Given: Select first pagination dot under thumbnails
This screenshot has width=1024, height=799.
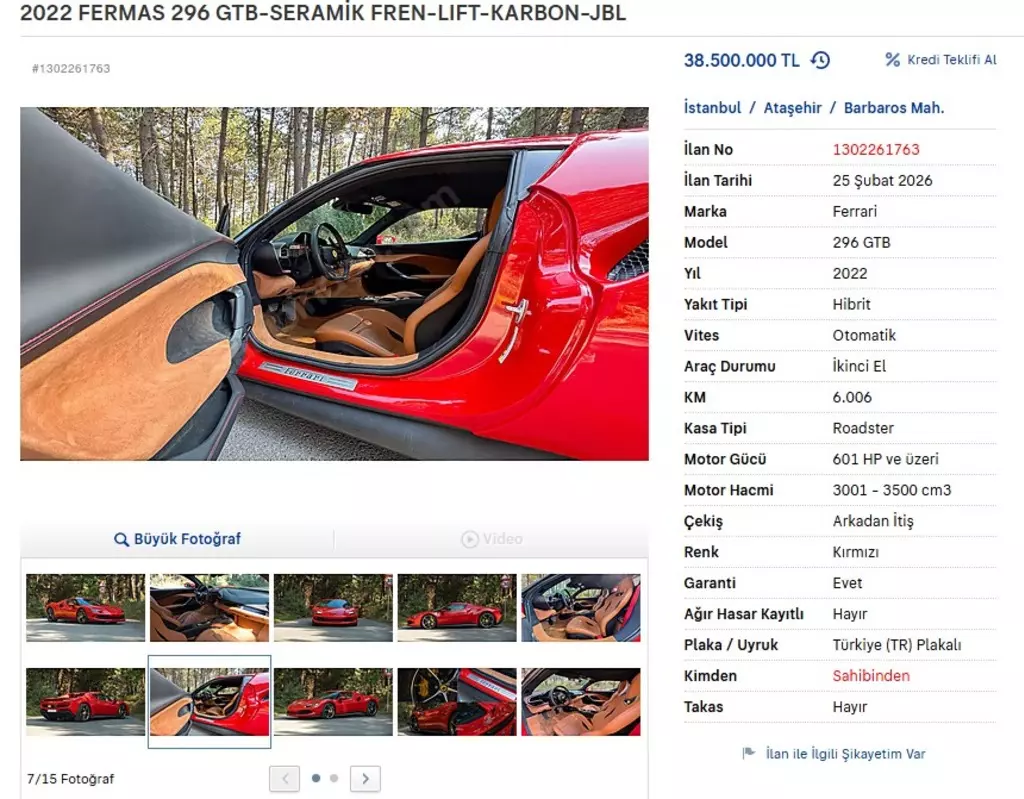Looking at the screenshot, I should [316, 778].
